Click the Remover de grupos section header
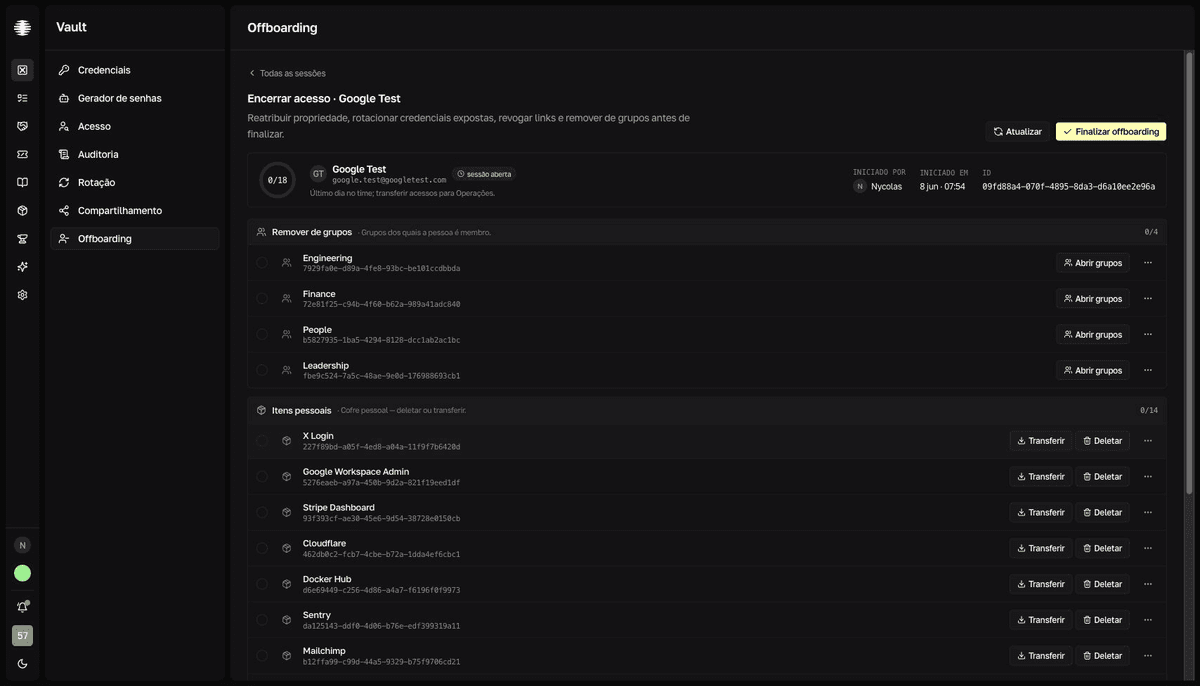This screenshot has width=1200, height=686. [706, 232]
